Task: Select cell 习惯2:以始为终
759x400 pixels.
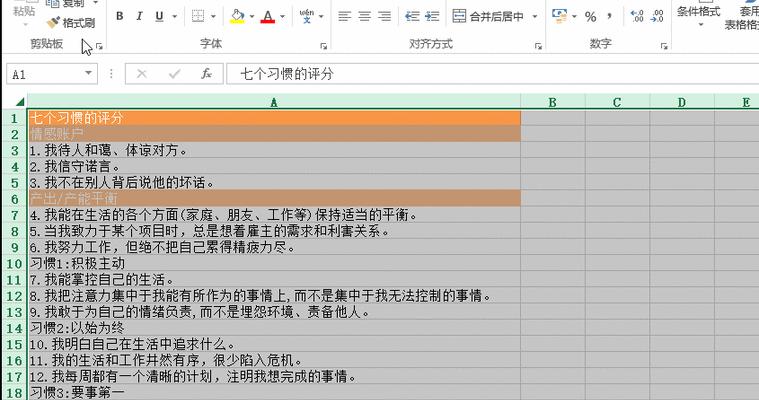Action: click(274, 328)
